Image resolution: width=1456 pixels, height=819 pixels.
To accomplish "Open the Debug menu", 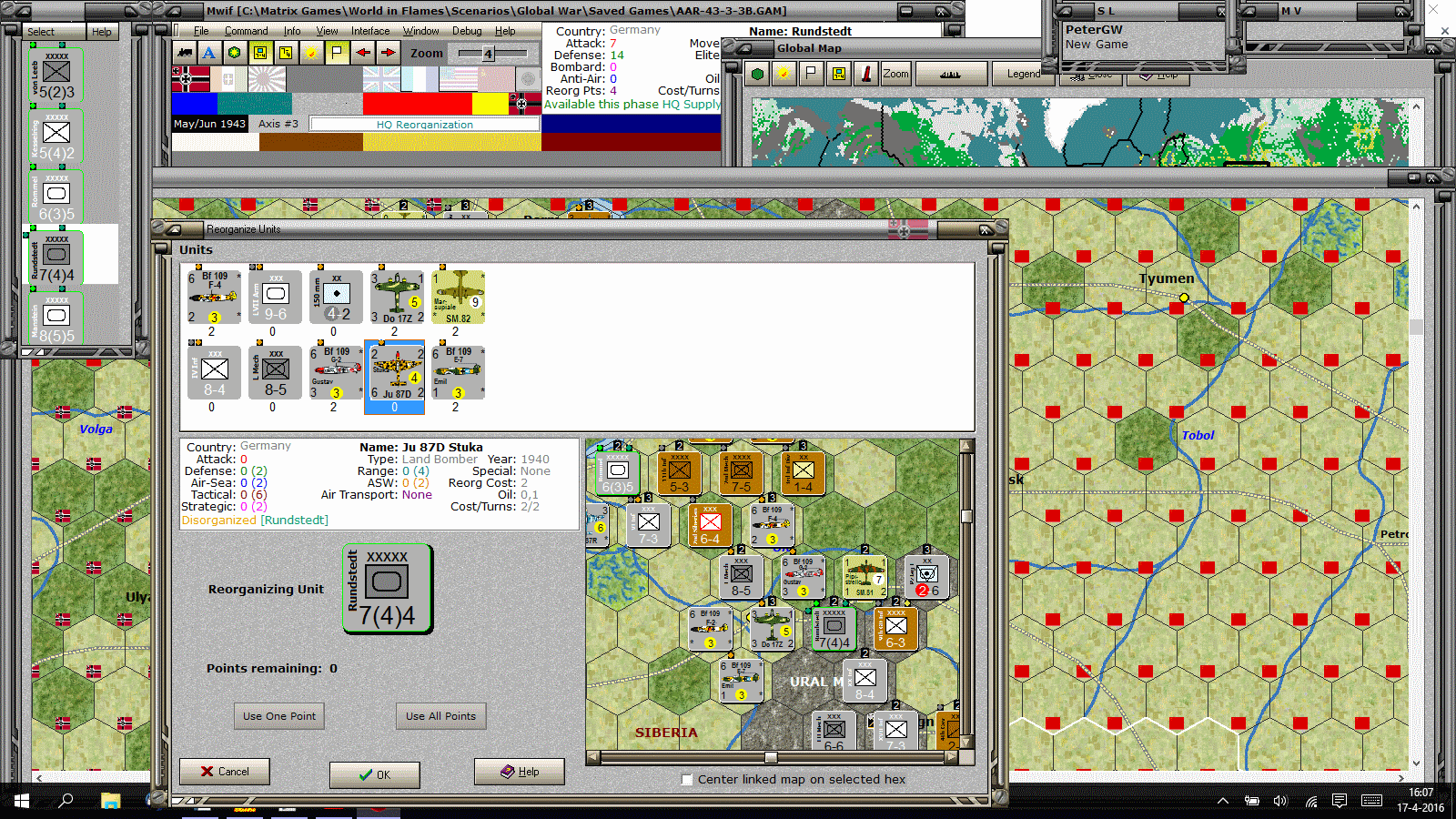I will 467,31.
